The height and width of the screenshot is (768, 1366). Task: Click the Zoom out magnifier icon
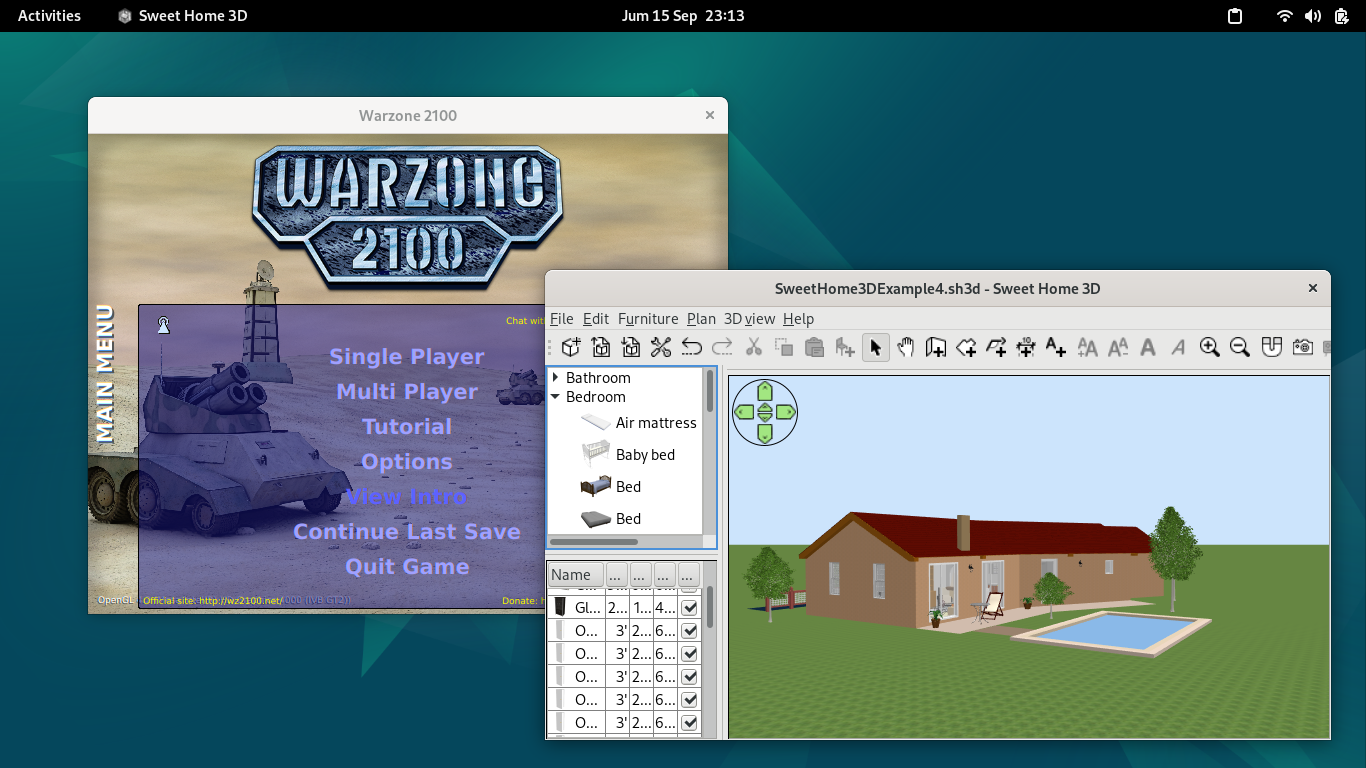pyautogui.click(x=1240, y=347)
